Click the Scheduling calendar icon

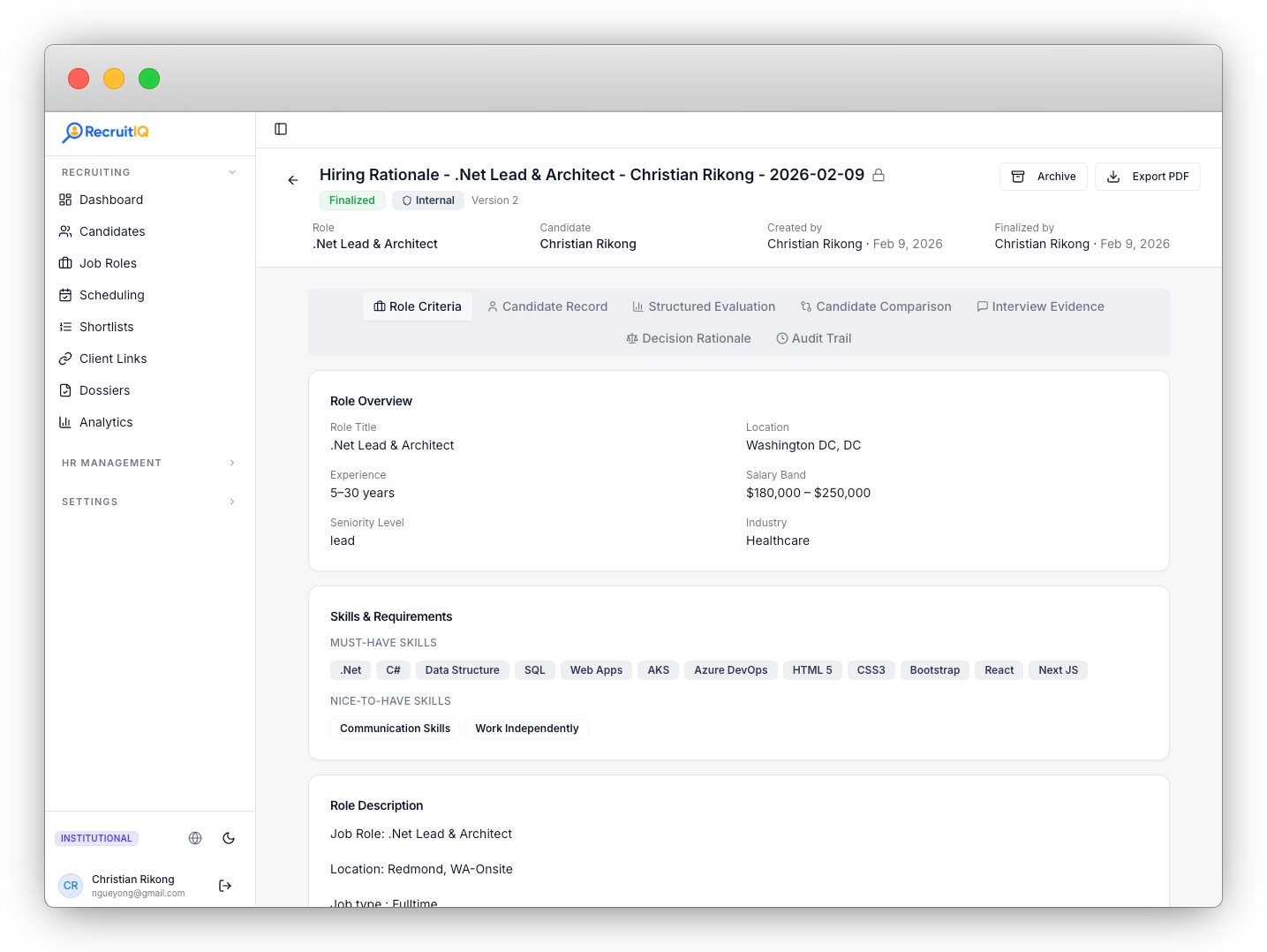point(65,295)
